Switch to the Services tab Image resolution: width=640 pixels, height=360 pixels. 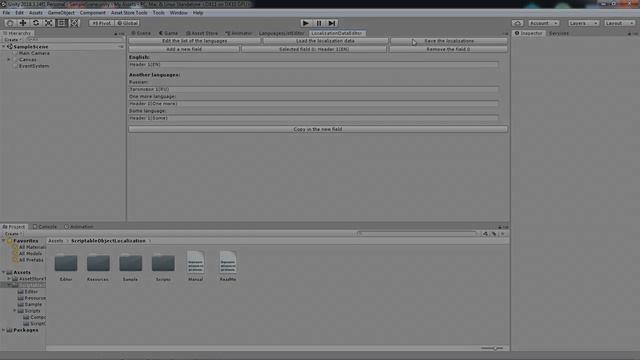(x=559, y=33)
